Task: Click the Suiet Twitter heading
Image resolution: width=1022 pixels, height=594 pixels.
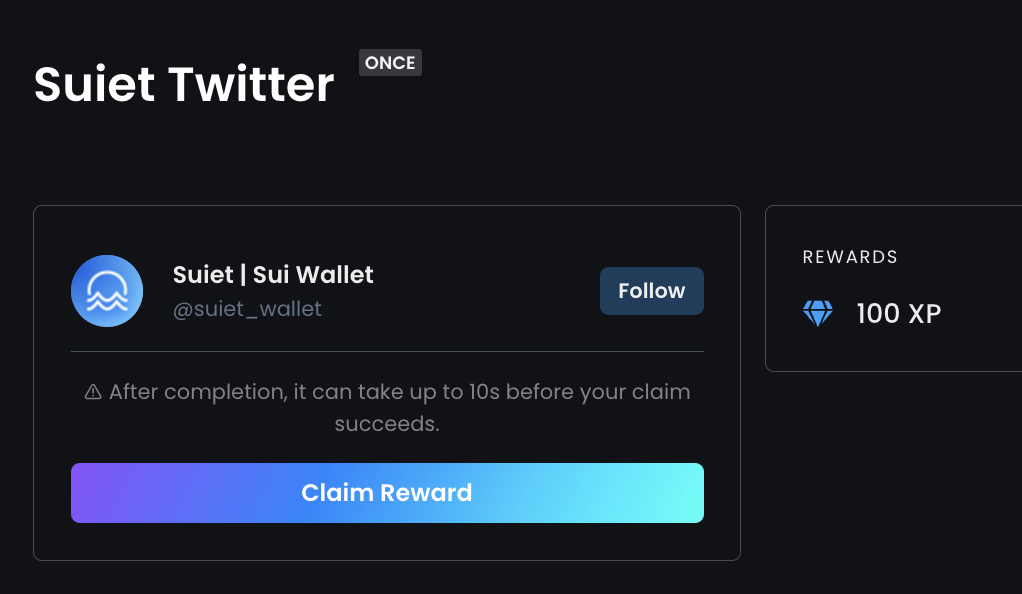Action: point(184,84)
